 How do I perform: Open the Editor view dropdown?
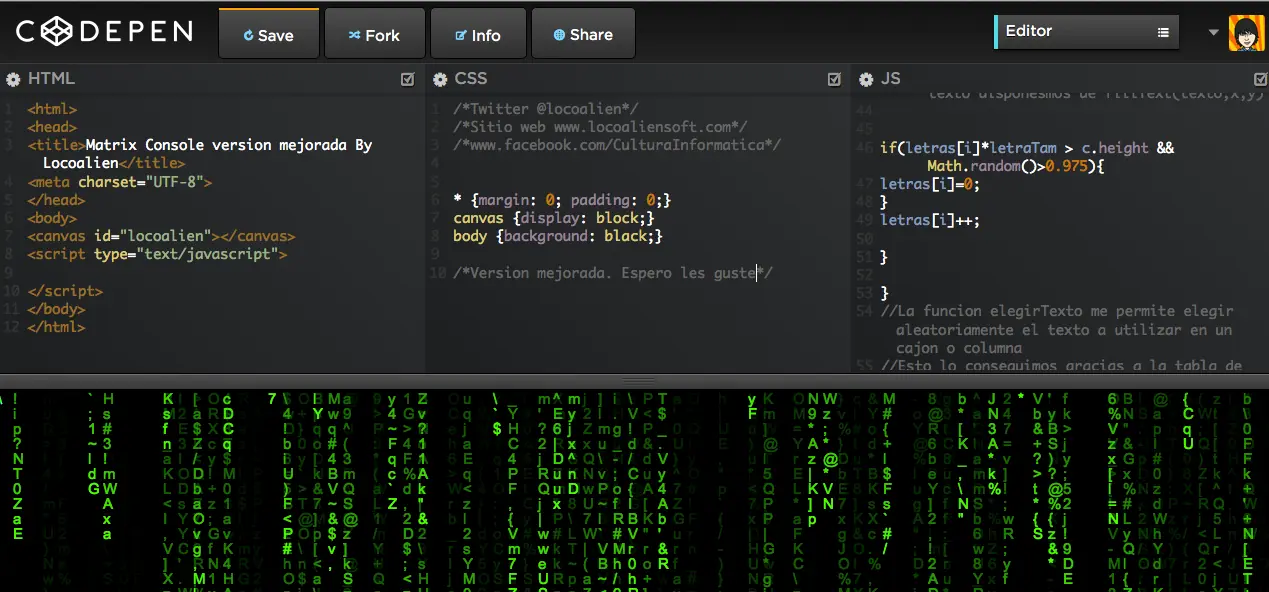tap(1087, 32)
